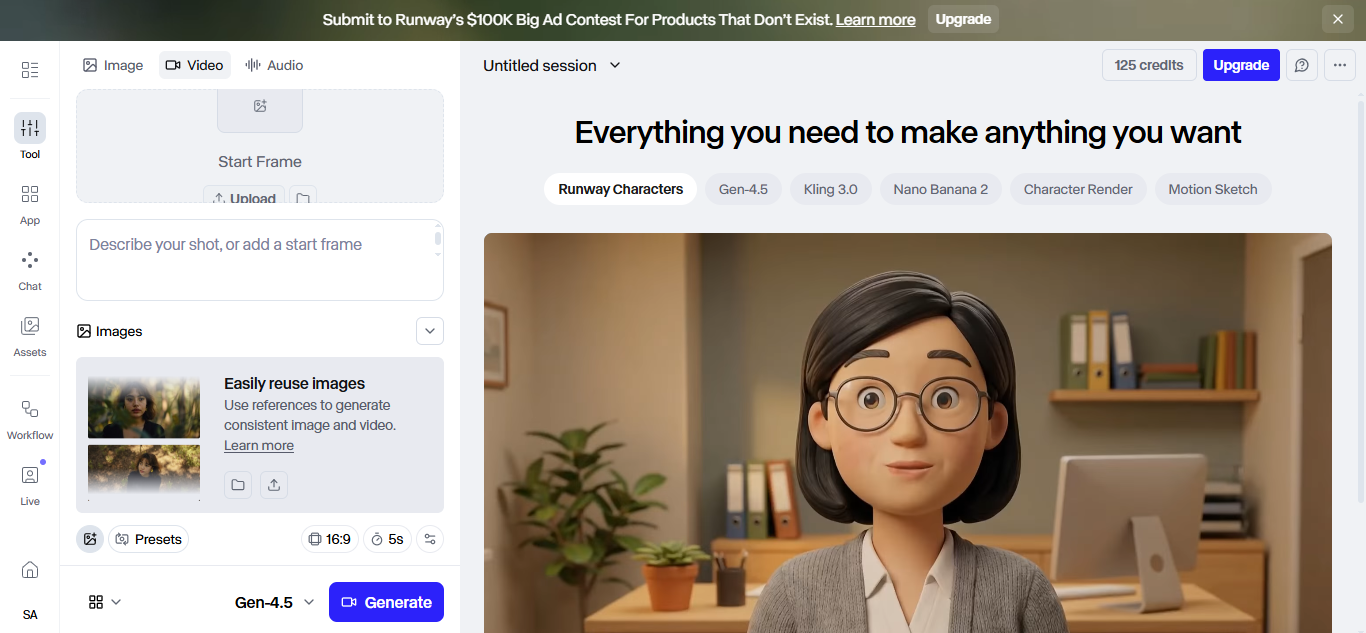The image size is (1366, 633).
Task: Click the blue Upgrade button in header
Action: tap(1241, 65)
